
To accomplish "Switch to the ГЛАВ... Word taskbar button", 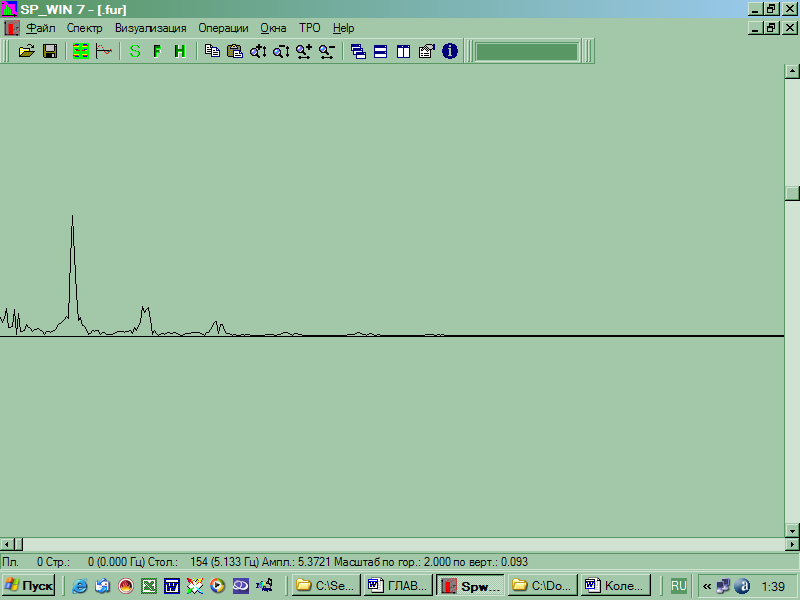I will (398, 586).
